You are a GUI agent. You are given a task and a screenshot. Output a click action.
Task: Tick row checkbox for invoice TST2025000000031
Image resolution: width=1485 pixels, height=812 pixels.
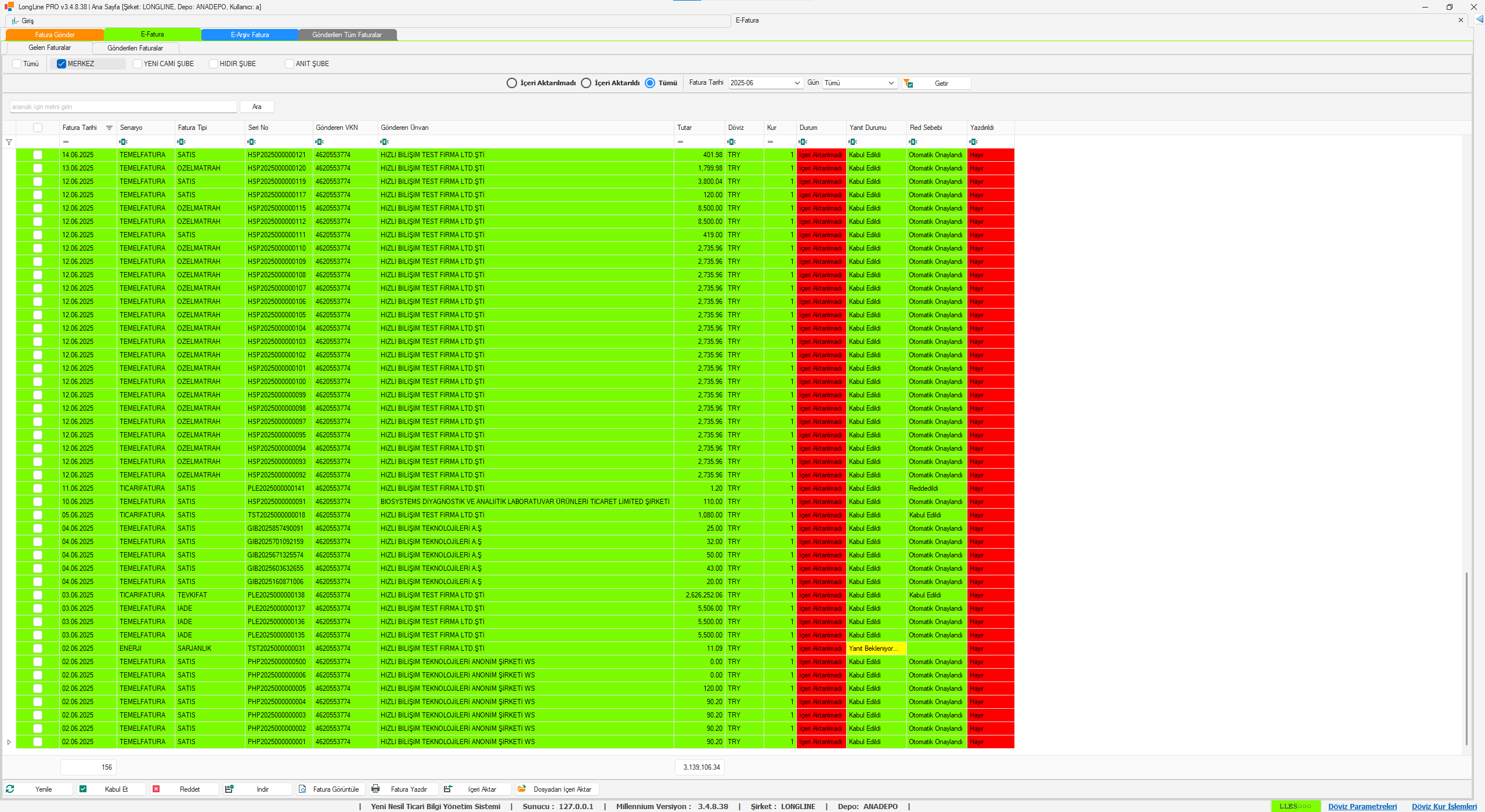click(38, 648)
